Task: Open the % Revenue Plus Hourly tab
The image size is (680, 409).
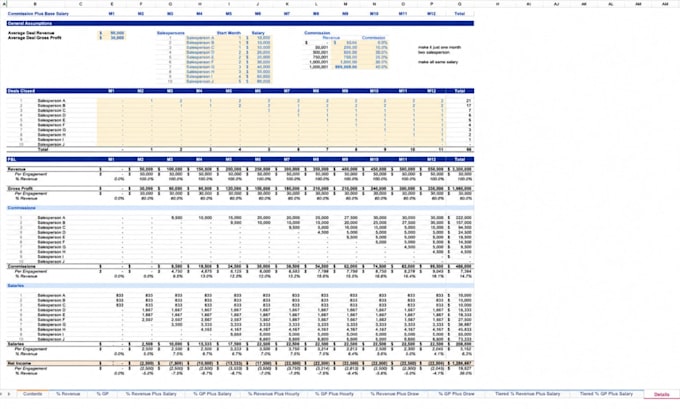Action: coord(274,394)
